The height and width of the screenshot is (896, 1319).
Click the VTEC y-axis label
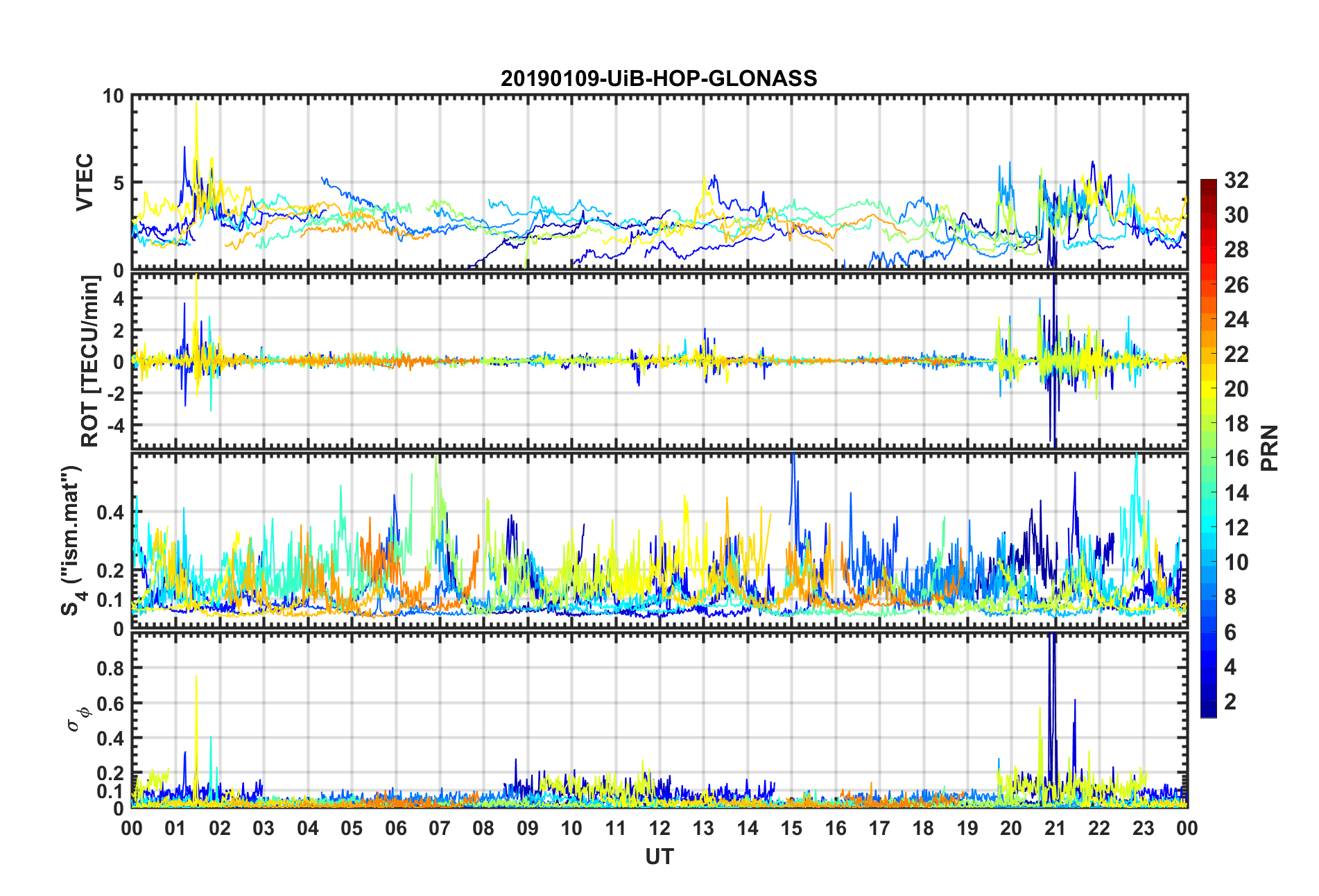pyautogui.click(x=85, y=182)
